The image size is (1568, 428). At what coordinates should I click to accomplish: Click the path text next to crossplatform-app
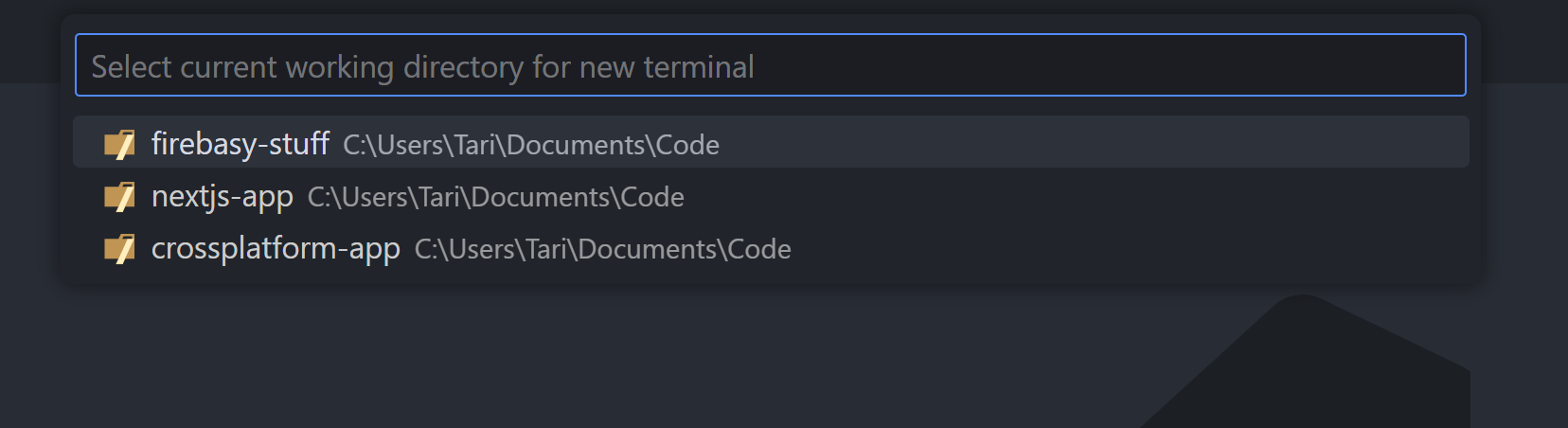pyautogui.click(x=602, y=249)
